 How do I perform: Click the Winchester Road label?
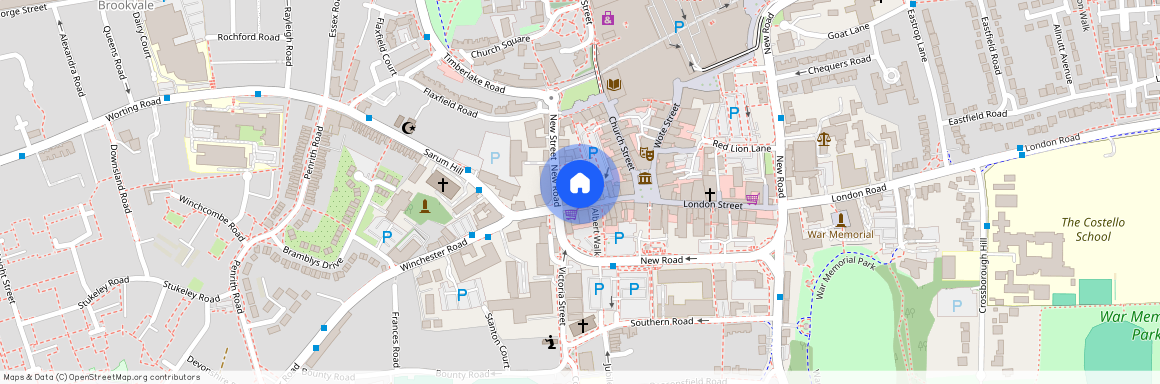click(434, 255)
